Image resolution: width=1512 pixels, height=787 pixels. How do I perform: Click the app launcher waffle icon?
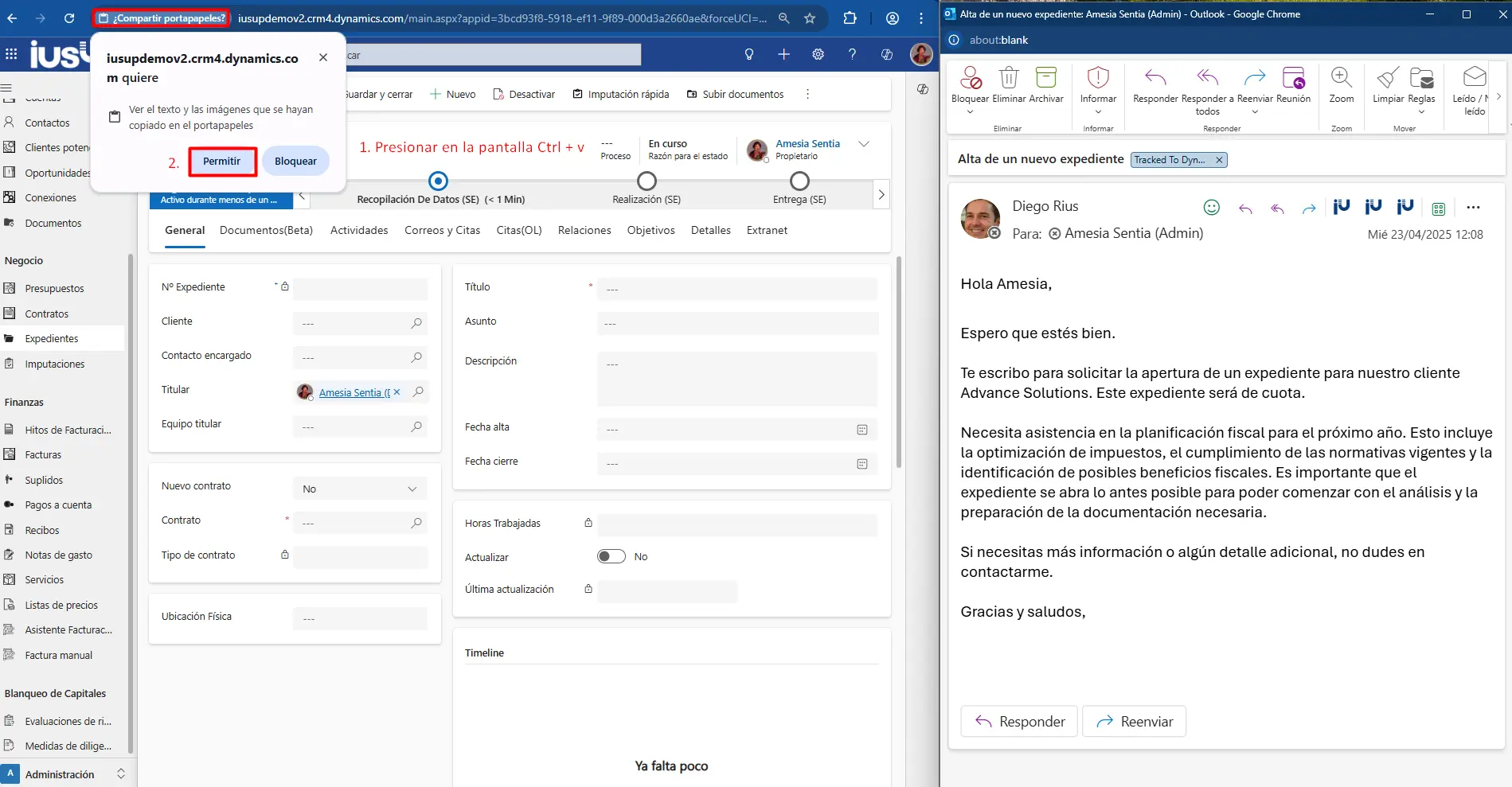click(x=11, y=54)
